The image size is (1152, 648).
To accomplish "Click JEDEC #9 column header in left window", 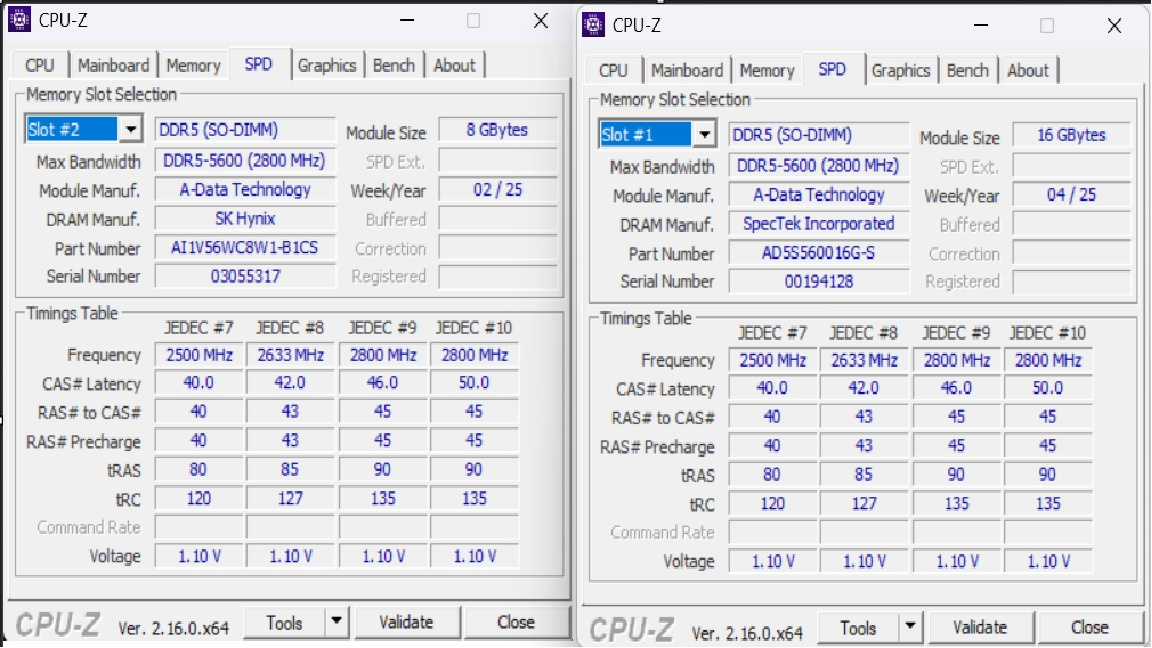I will (x=382, y=328).
